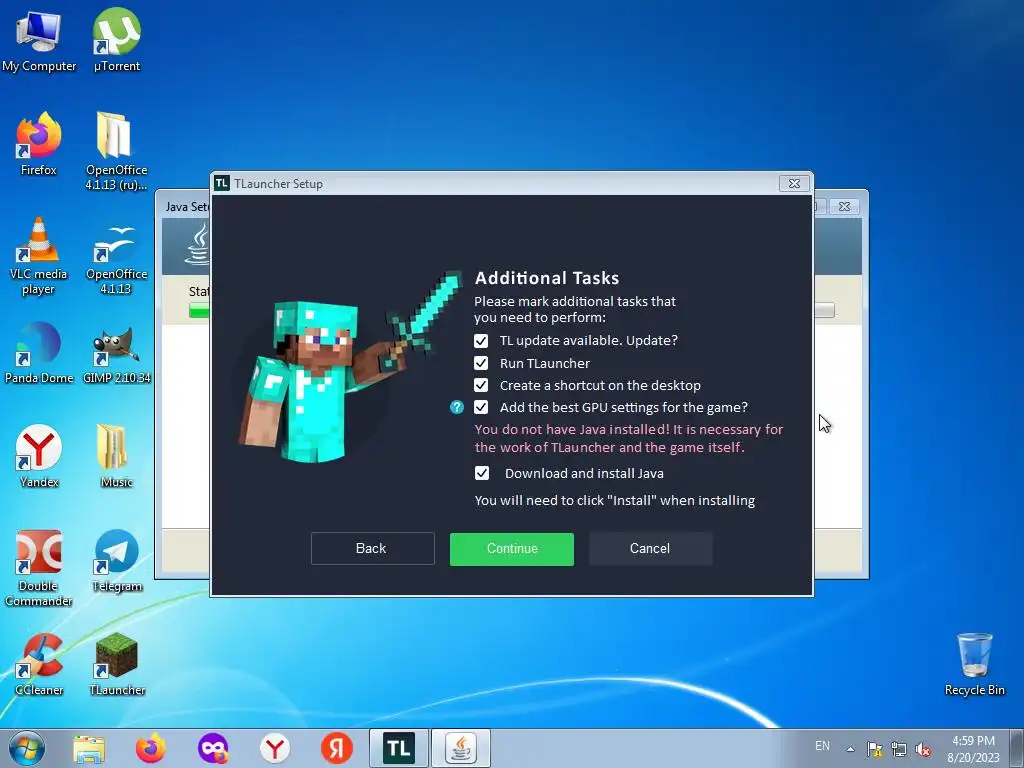1024x768 pixels.
Task: Uncheck the 'Run TLauncher' checkbox
Action: click(481, 363)
